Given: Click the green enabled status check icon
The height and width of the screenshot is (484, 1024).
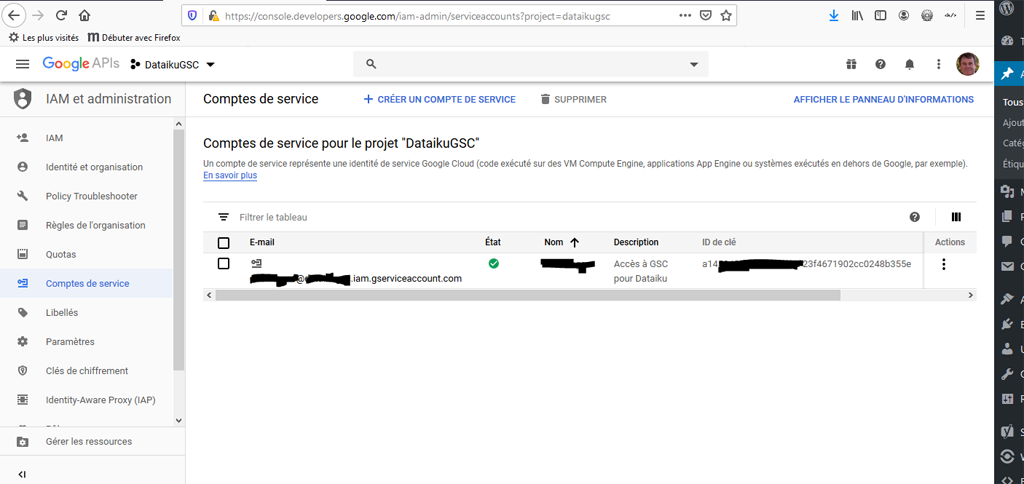Looking at the screenshot, I should [494, 264].
